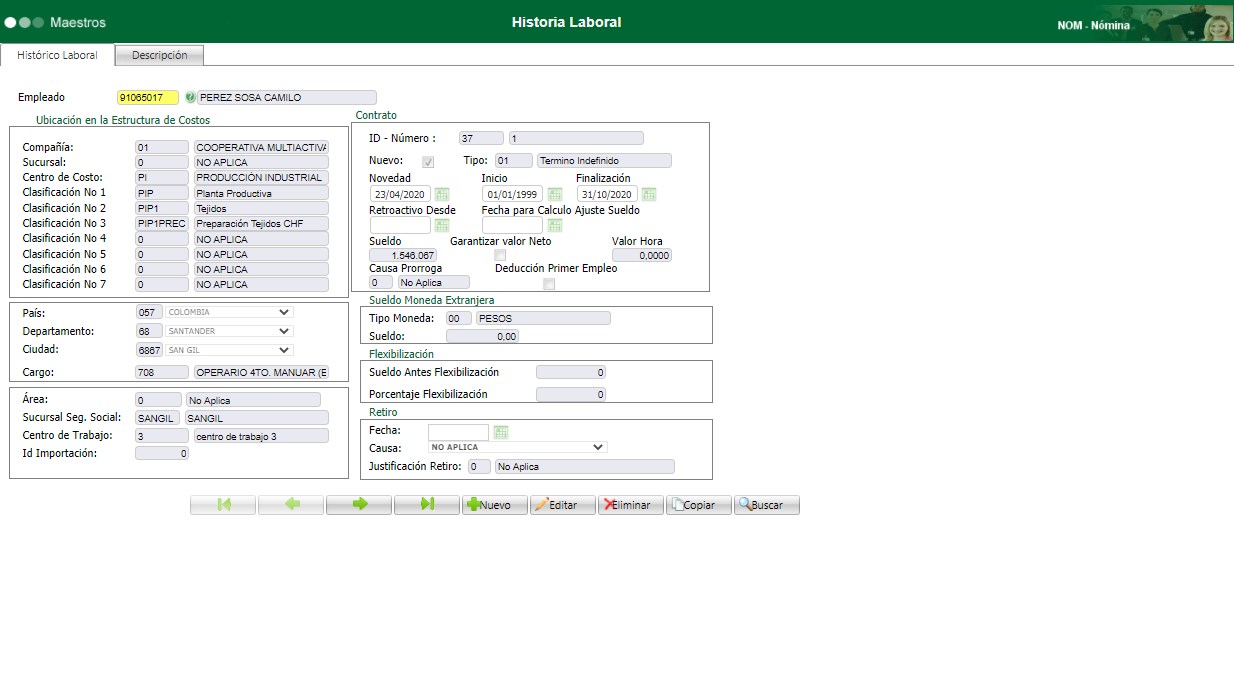Toggle the Nuevo contract checkbox
This screenshot has height=698, width=1234.
tap(428, 162)
